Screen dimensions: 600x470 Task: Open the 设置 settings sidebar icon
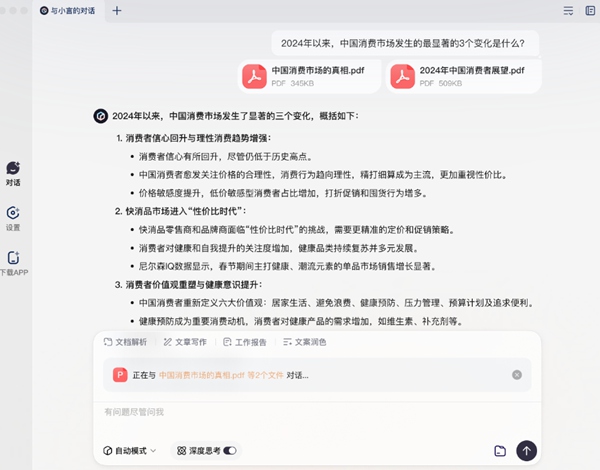pos(13,213)
